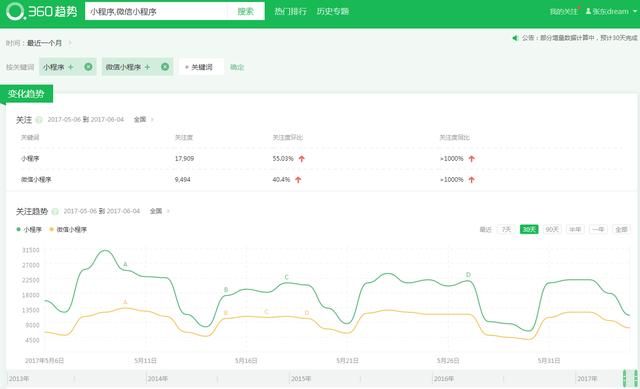Click yellow marker C on 微信小程序 line

click(266, 312)
